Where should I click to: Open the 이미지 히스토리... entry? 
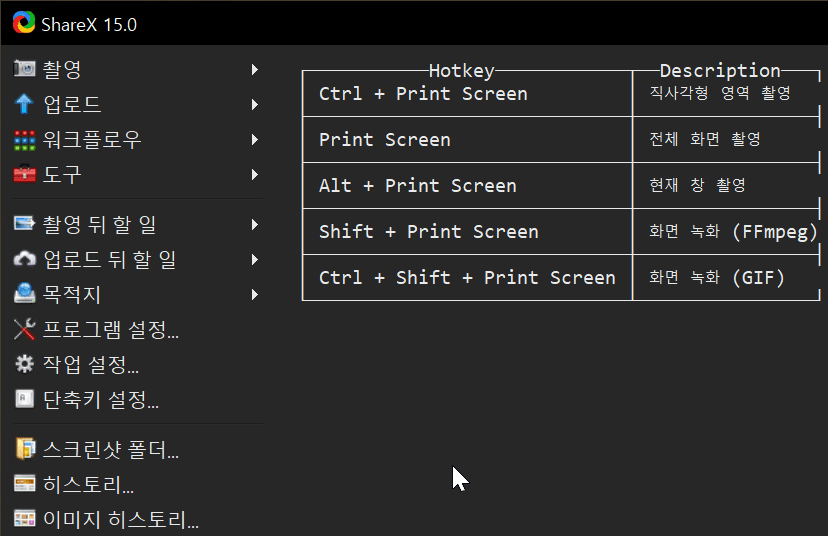click(x=137, y=519)
